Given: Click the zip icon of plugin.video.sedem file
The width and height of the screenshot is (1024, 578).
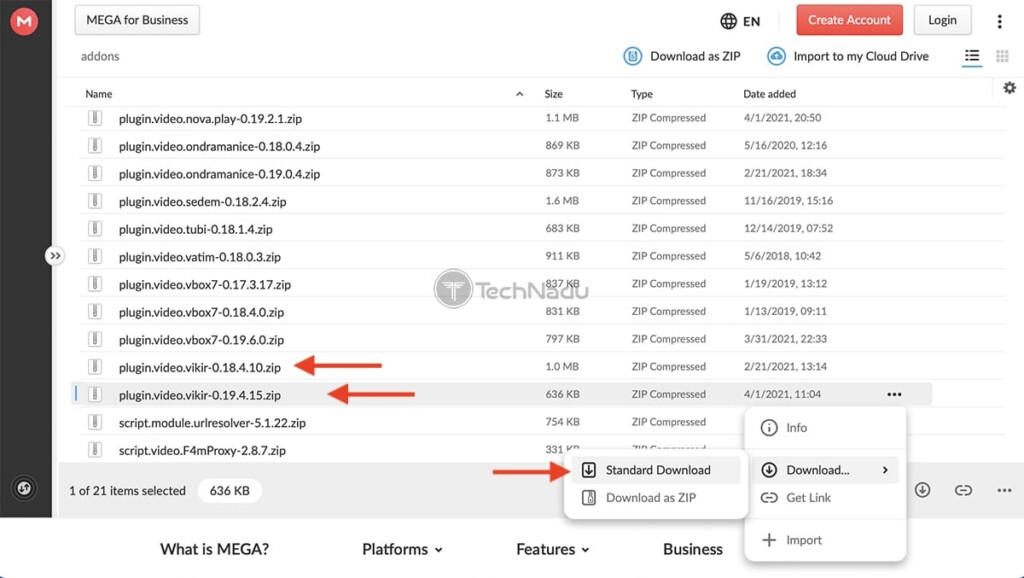Looking at the screenshot, I should click(x=95, y=201).
